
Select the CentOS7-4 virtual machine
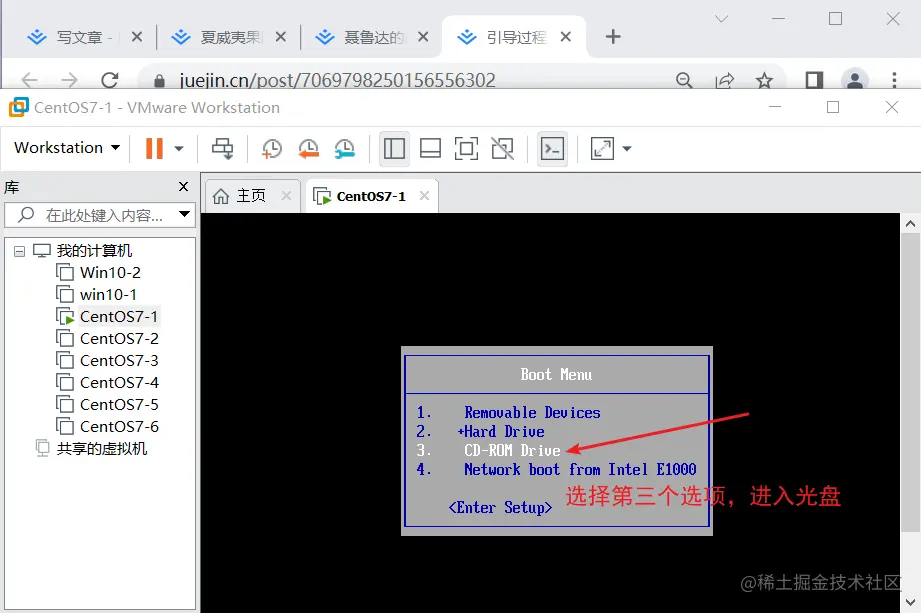tap(119, 382)
